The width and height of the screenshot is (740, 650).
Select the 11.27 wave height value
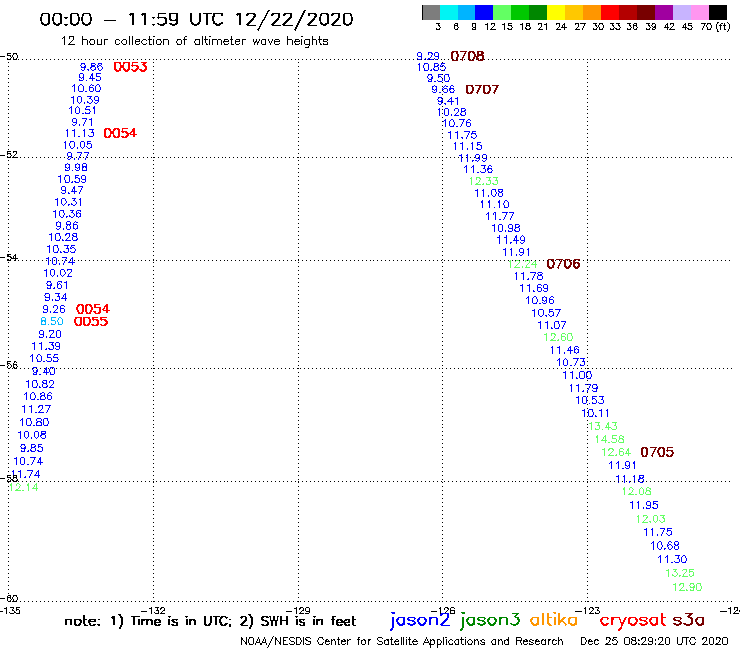click(36, 410)
